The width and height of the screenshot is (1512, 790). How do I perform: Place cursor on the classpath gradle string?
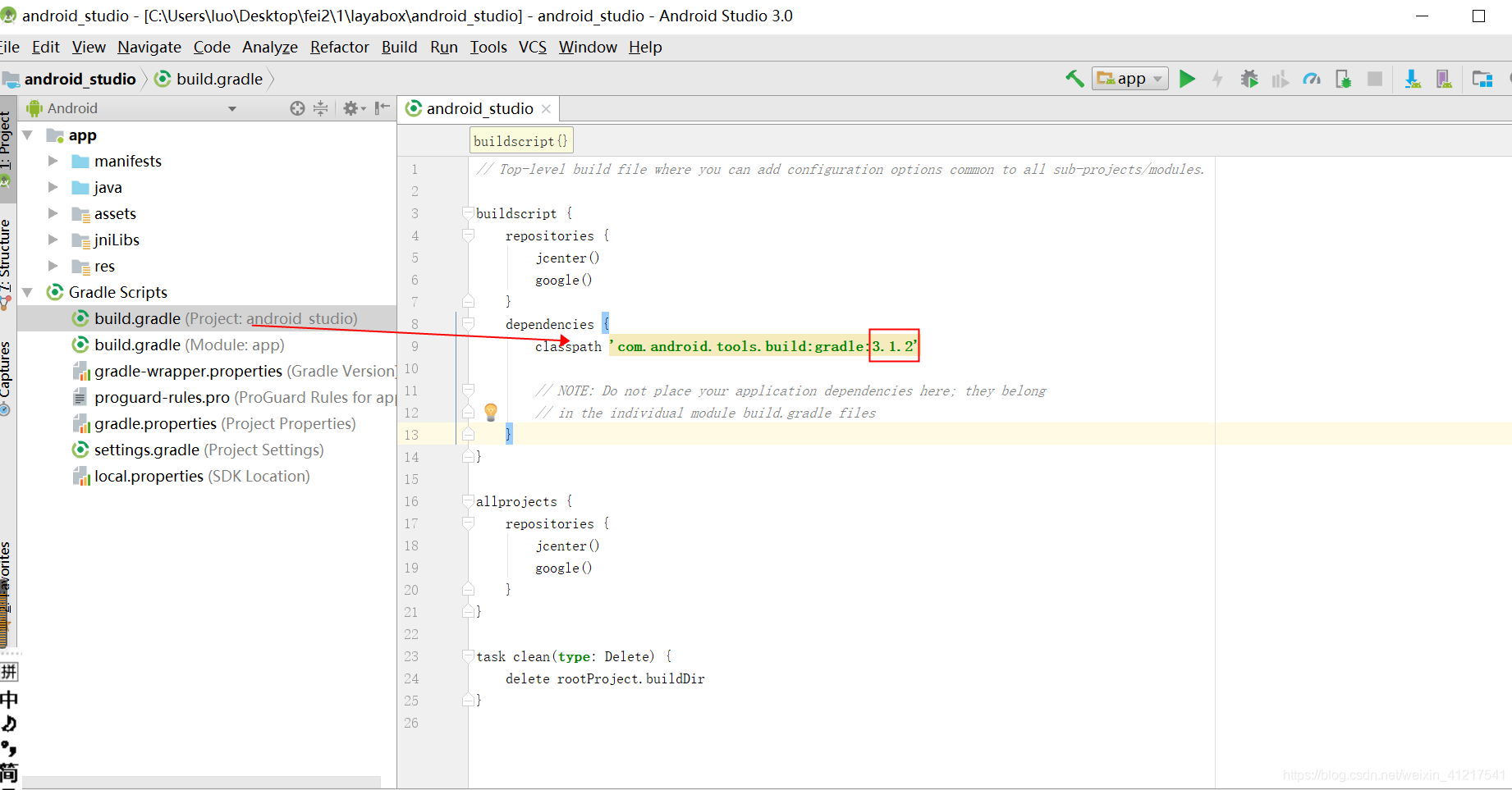(763, 346)
